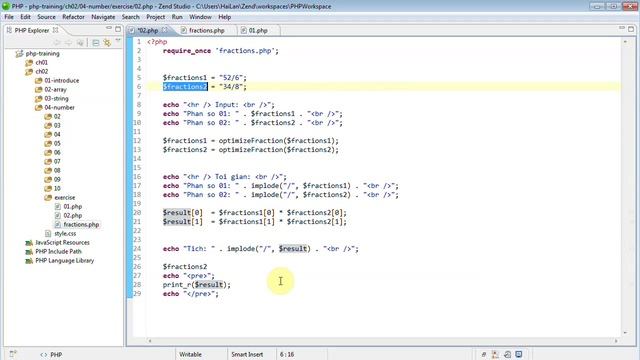
Task: Click the Up level icon in PHP Explorer
Action: pyautogui.click(x=80, y=42)
